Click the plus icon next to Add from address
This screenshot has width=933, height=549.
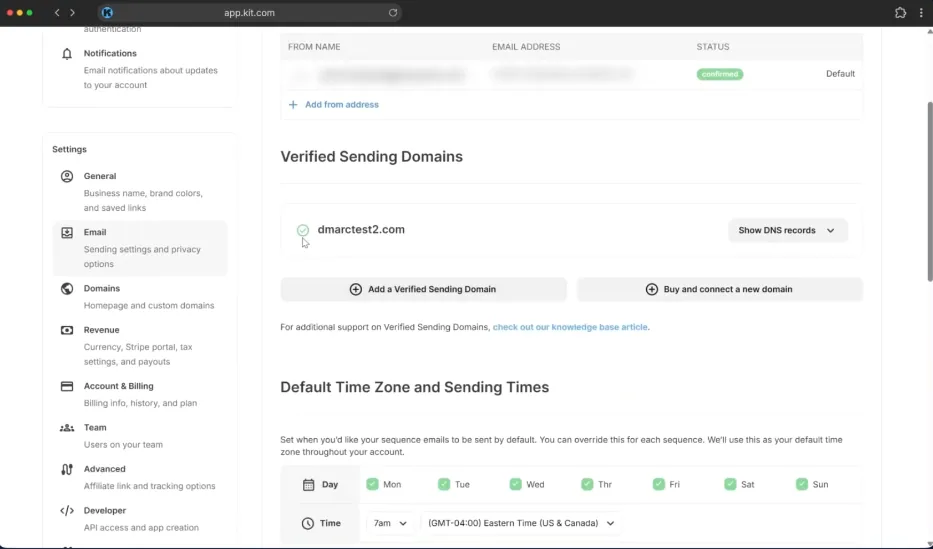[293, 105]
